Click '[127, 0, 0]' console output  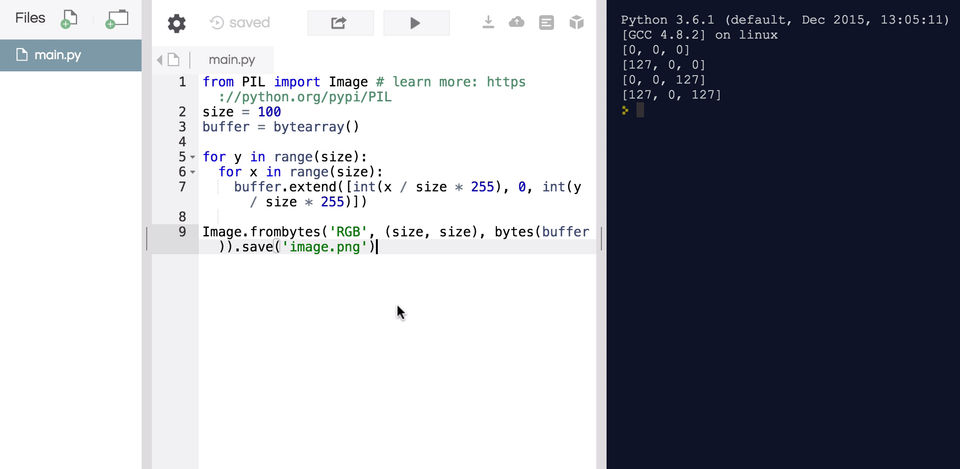[663, 65]
